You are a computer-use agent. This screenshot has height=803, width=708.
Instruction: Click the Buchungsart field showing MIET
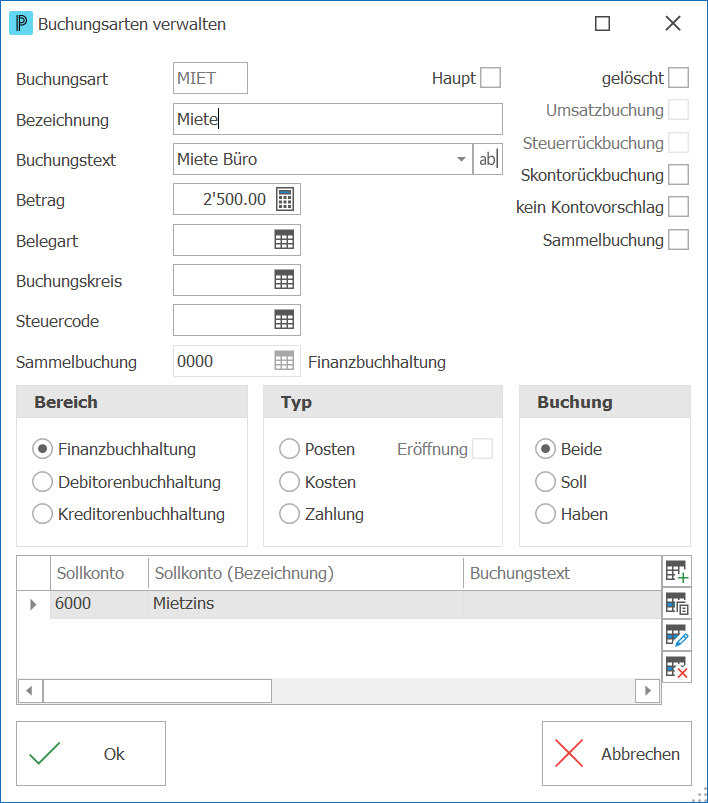coord(210,78)
